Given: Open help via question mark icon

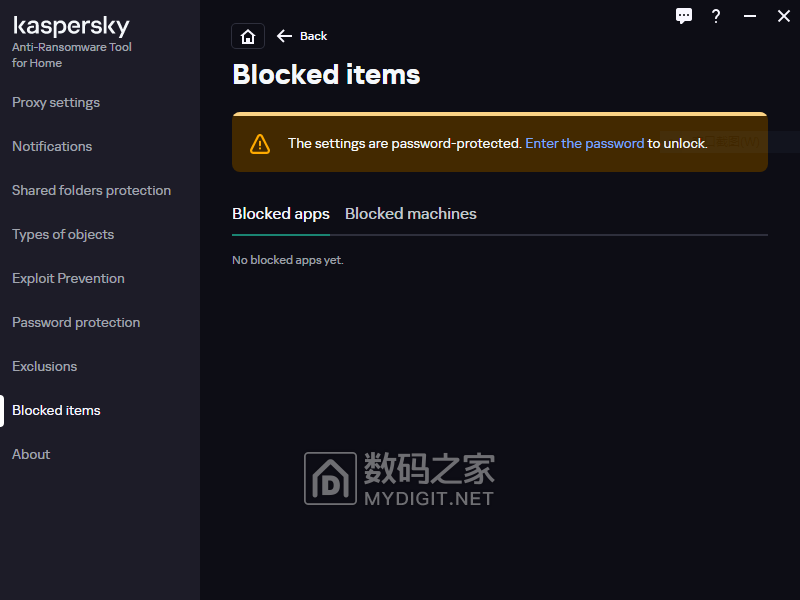Looking at the screenshot, I should point(716,16).
